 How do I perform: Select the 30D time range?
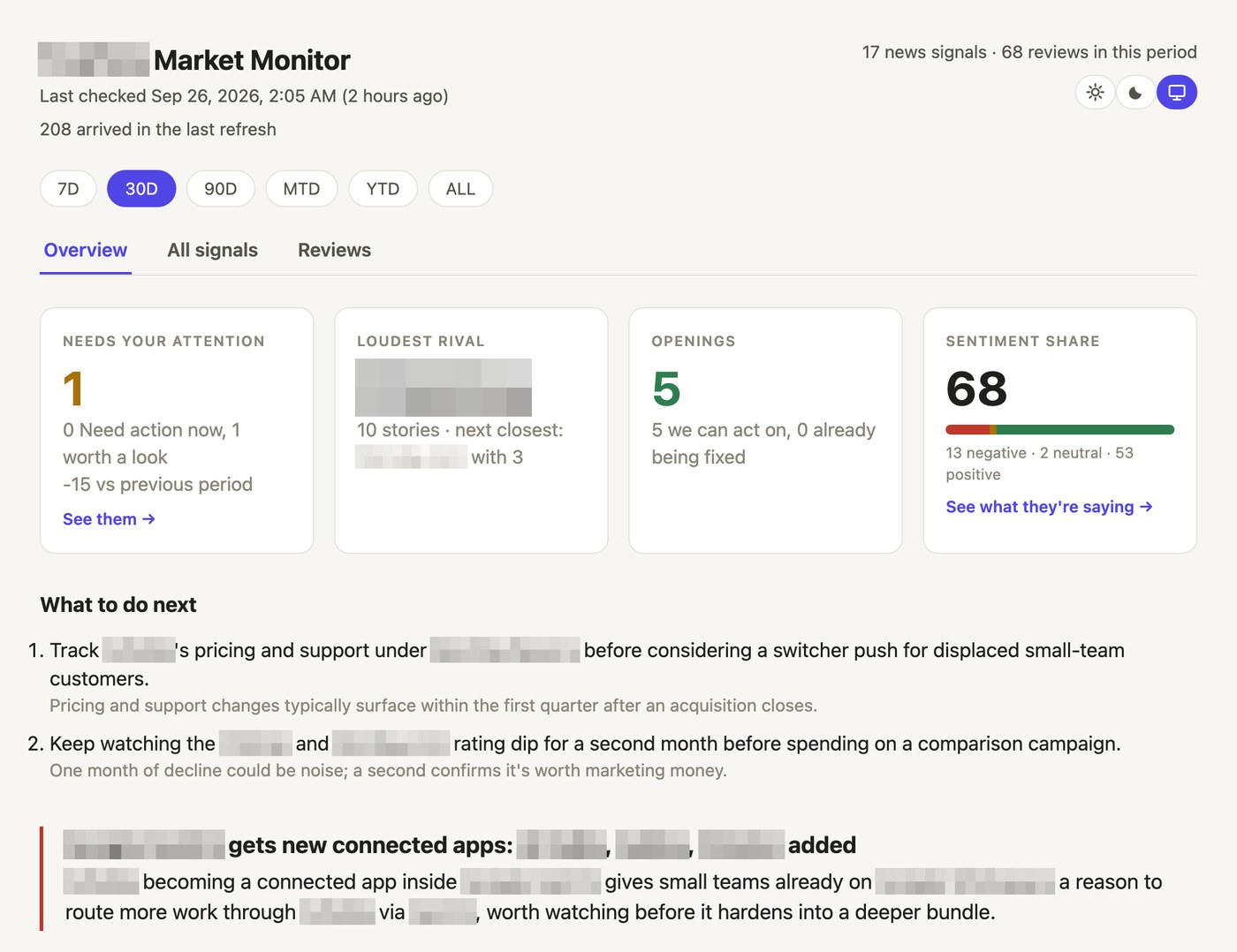[x=141, y=189]
